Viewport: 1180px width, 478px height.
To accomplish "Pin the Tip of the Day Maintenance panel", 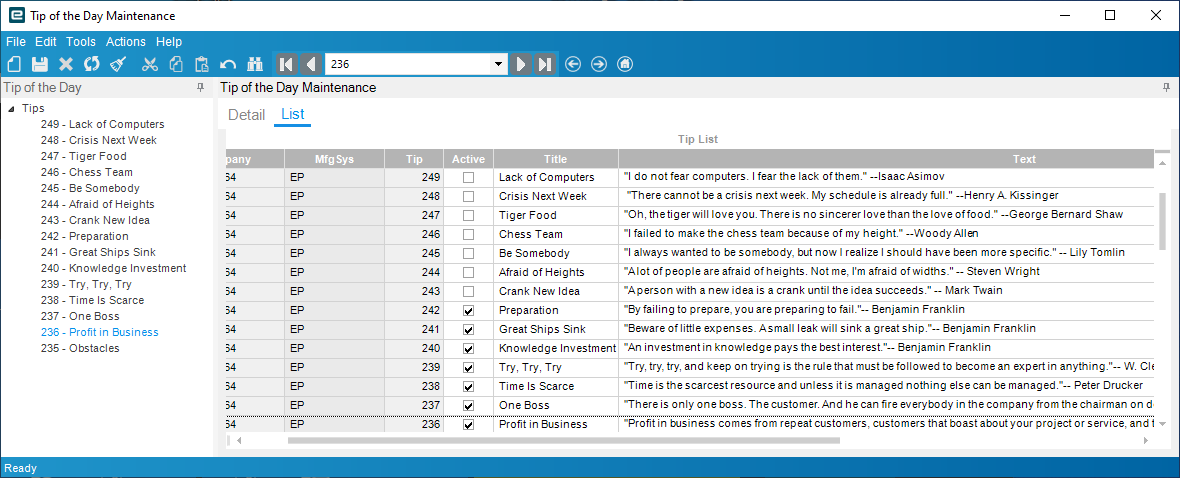I will [x=1166, y=88].
